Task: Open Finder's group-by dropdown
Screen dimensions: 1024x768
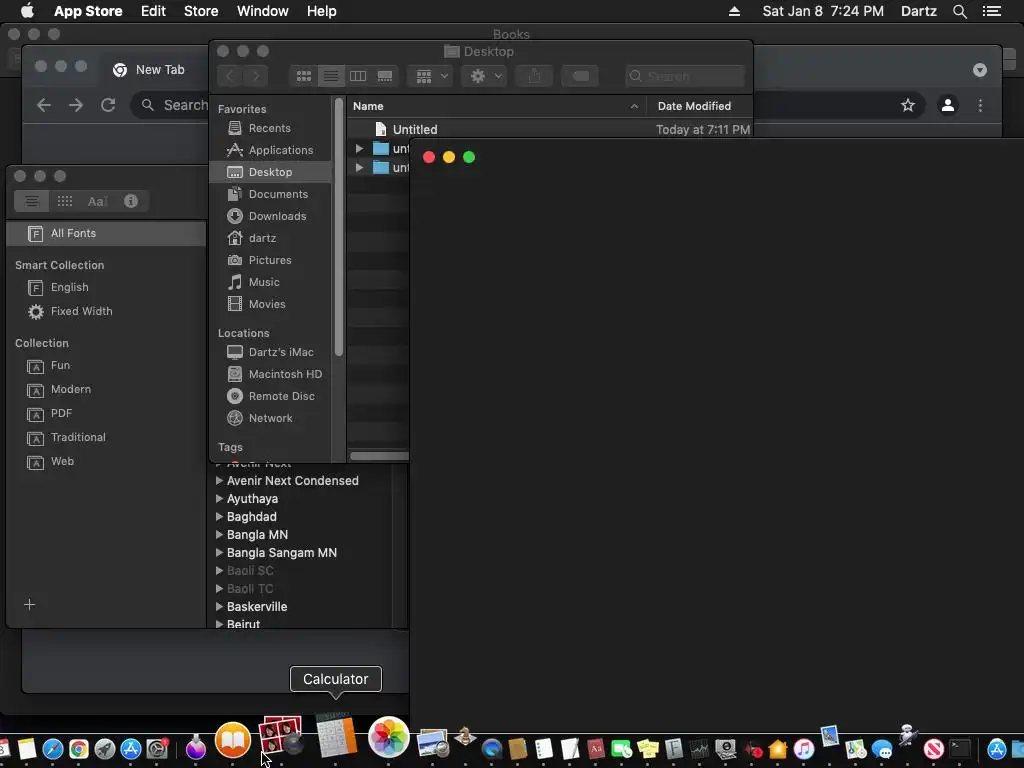Action: point(430,76)
